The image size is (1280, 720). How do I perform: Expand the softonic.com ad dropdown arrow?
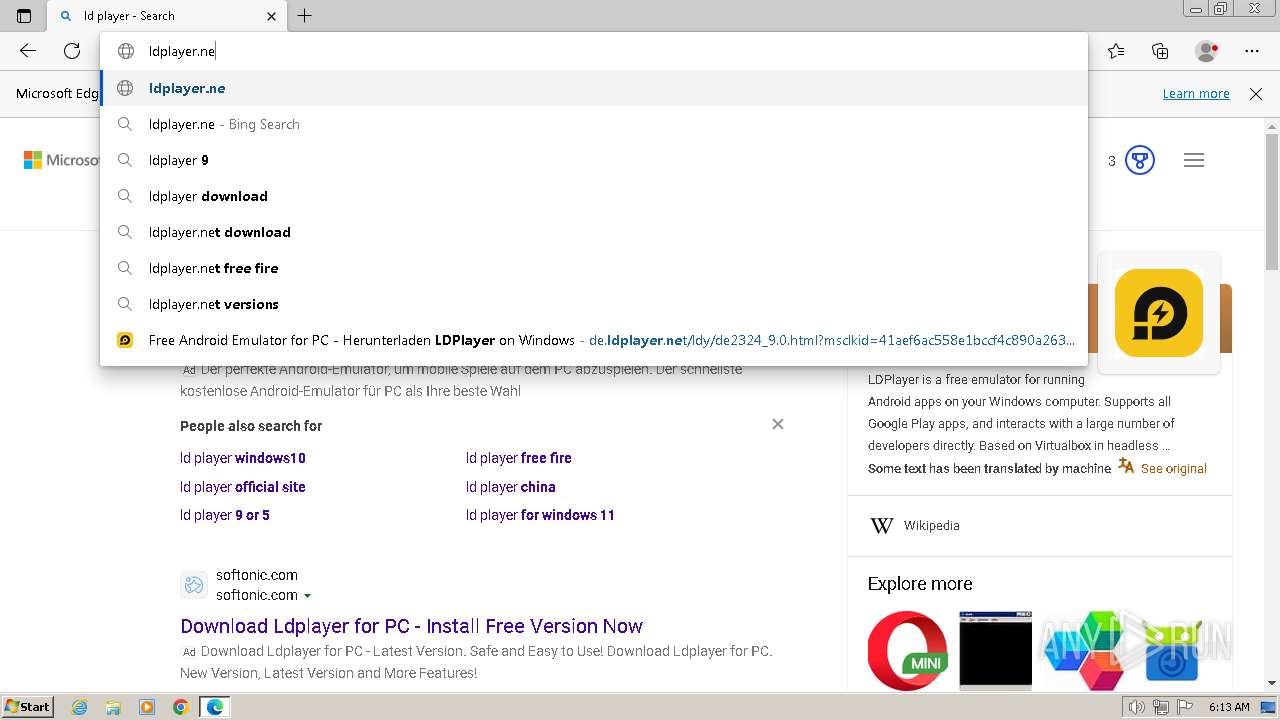tap(307, 596)
